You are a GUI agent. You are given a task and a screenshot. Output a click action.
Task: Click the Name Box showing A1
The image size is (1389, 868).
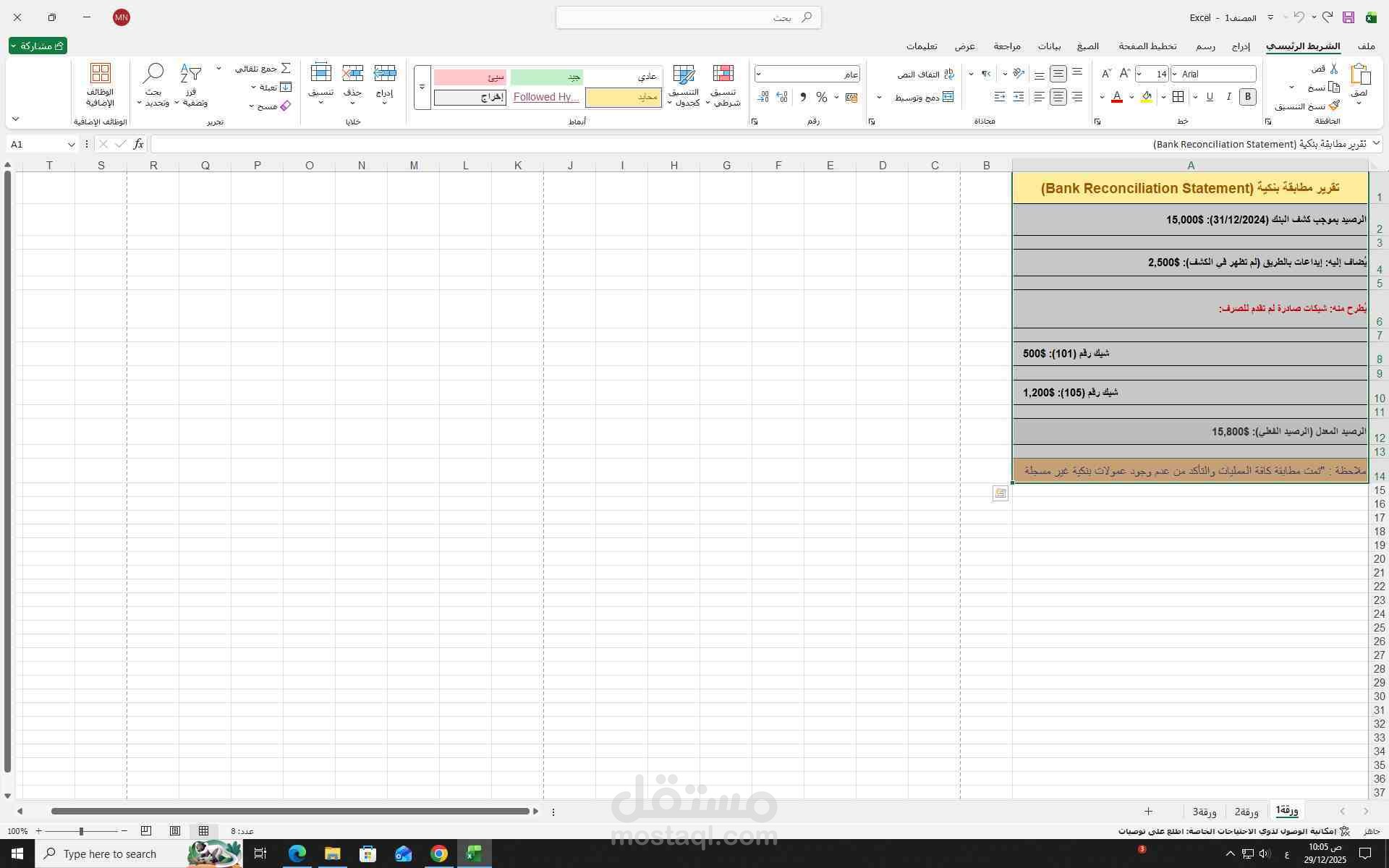pos(36,144)
